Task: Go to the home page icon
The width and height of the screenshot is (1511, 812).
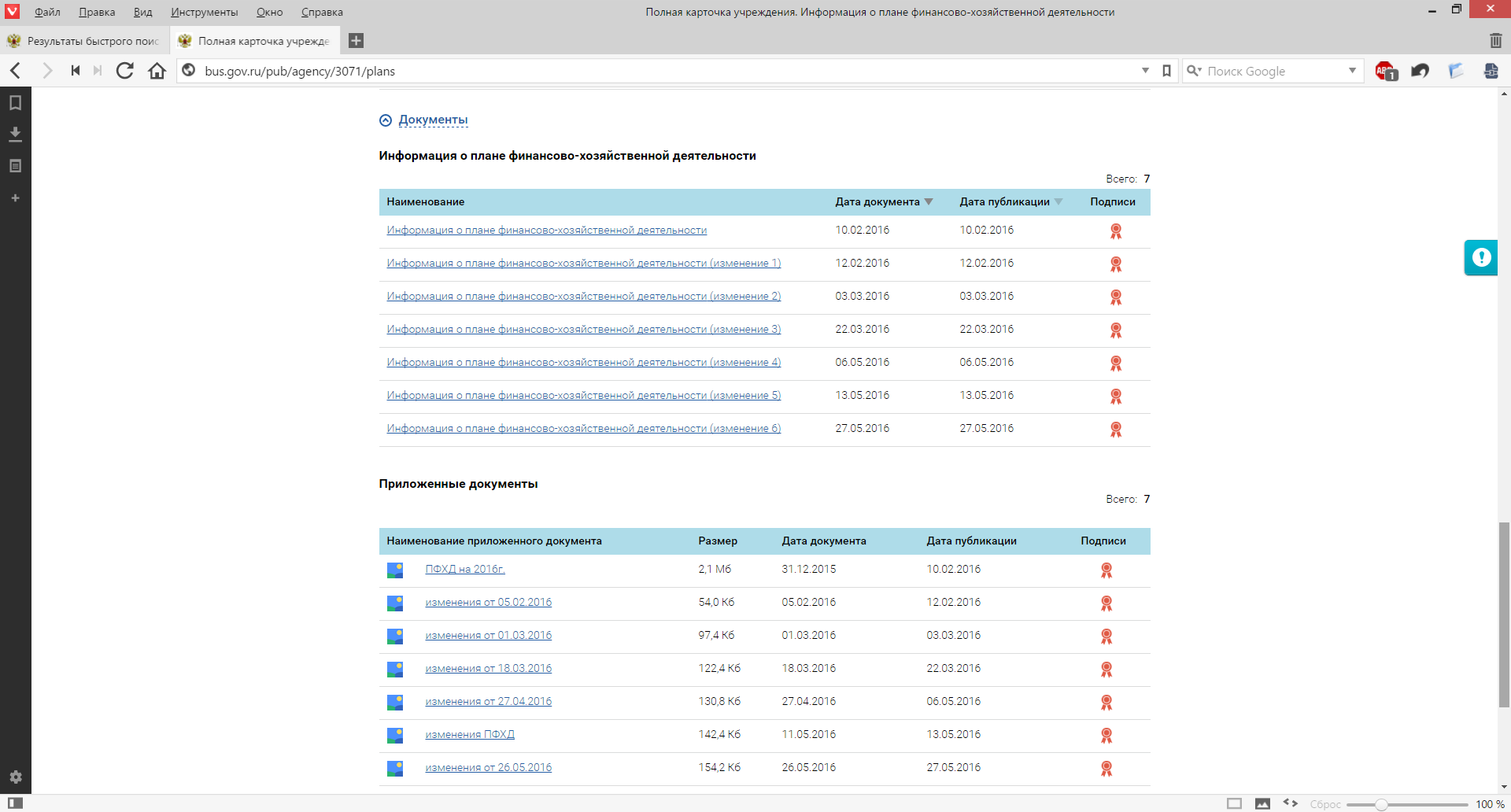Action: point(157,71)
